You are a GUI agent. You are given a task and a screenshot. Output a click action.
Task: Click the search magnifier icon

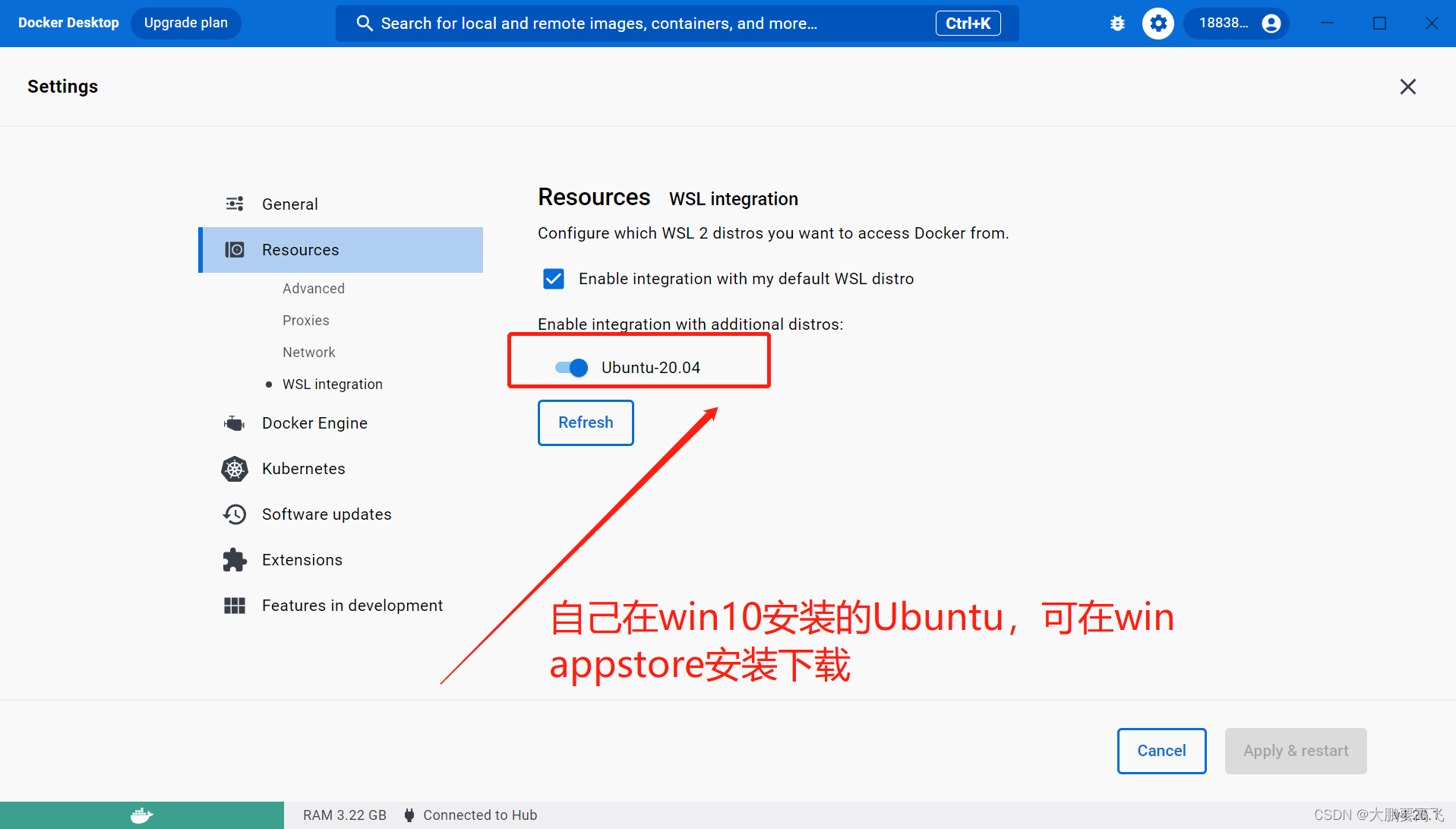point(365,24)
